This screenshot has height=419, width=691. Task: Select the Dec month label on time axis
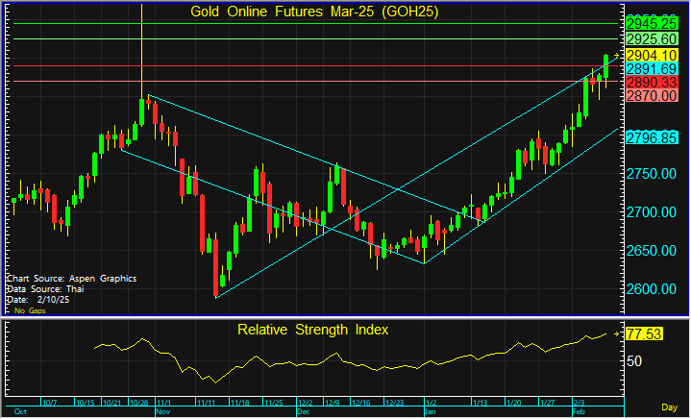tap(303, 410)
